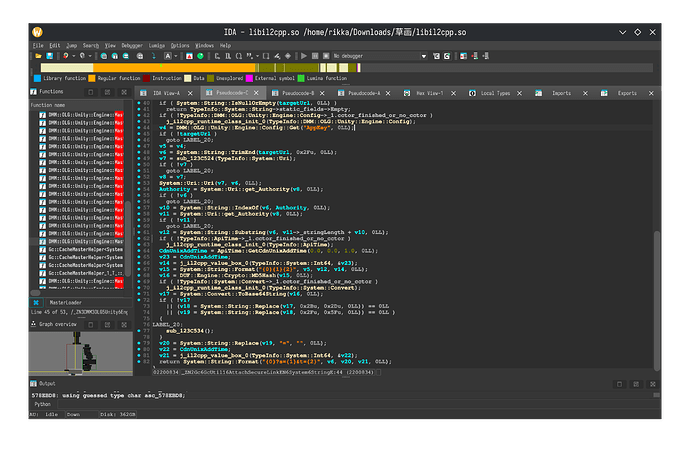
Task: Click the Regular function region in navigation band
Action: coord(174,67)
